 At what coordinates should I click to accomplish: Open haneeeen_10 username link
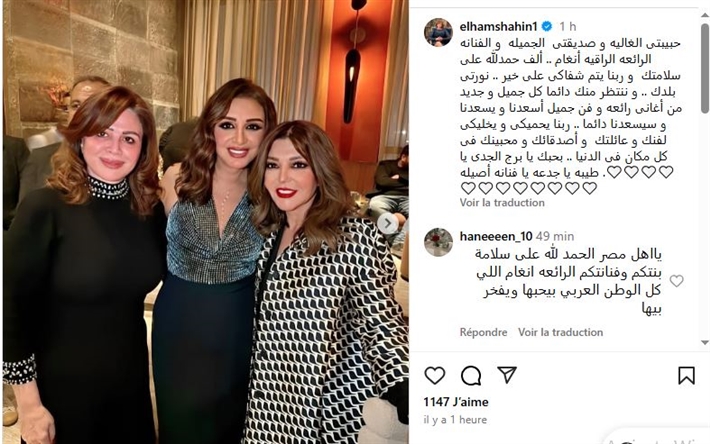click(x=496, y=236)
